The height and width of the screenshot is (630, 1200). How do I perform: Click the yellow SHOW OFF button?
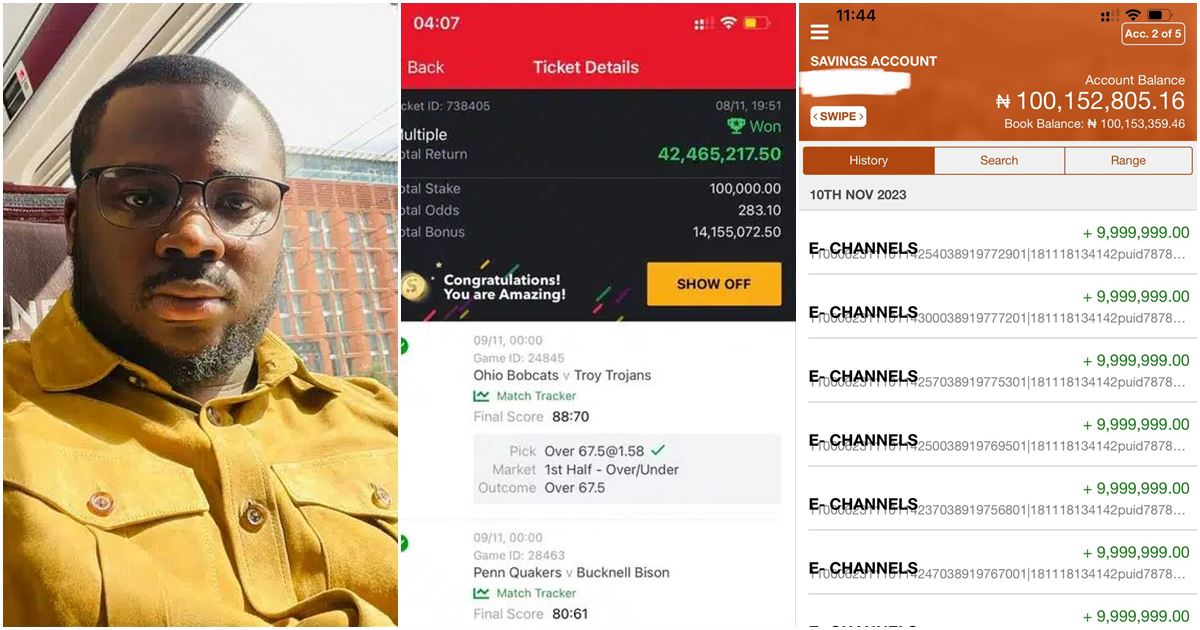click(x=714, y=284)
